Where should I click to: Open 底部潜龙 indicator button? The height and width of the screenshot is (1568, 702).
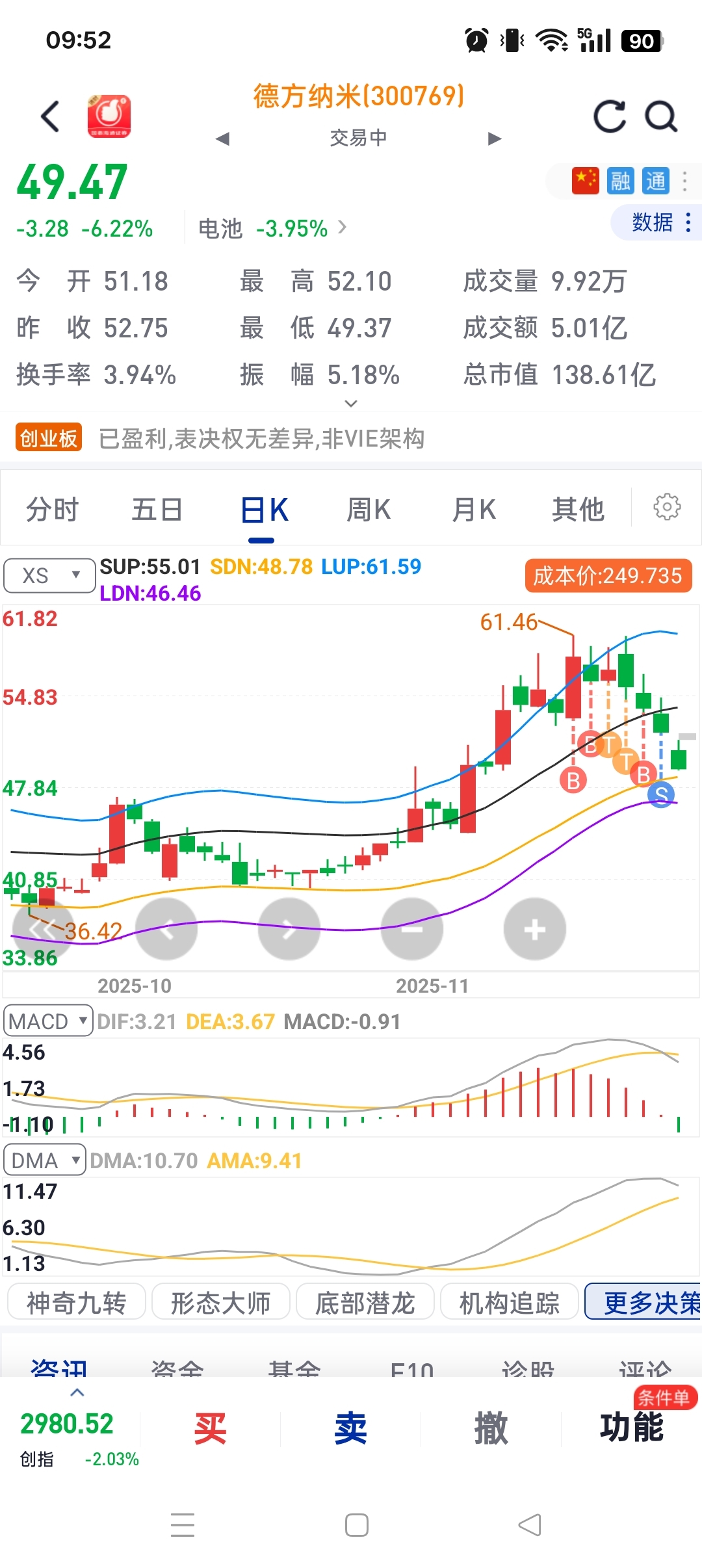pos(365,1301)
